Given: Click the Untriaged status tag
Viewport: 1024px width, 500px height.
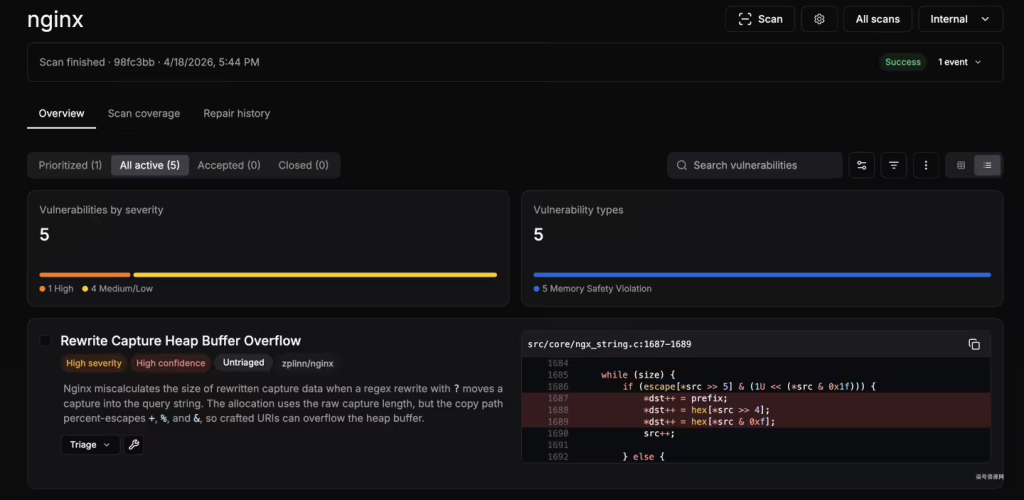Looking at the screenshot, I should point(243,362).
